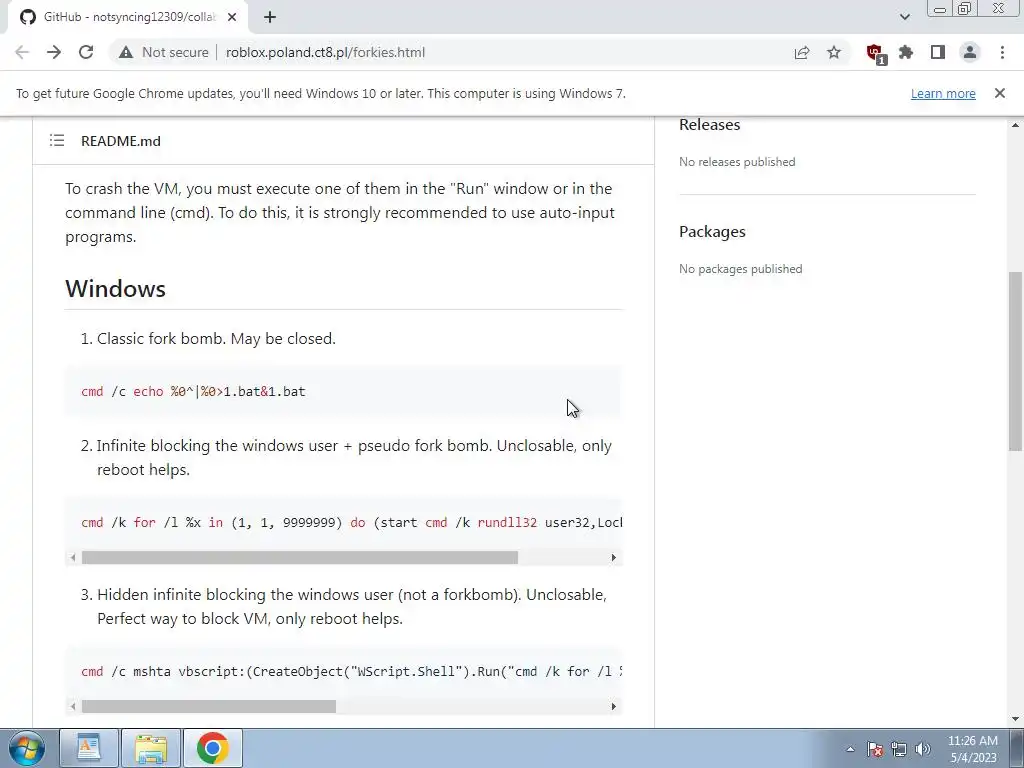The image size is (1024, 768).
Task: Open a new tab with plus button
Action: tap(270, 17)
